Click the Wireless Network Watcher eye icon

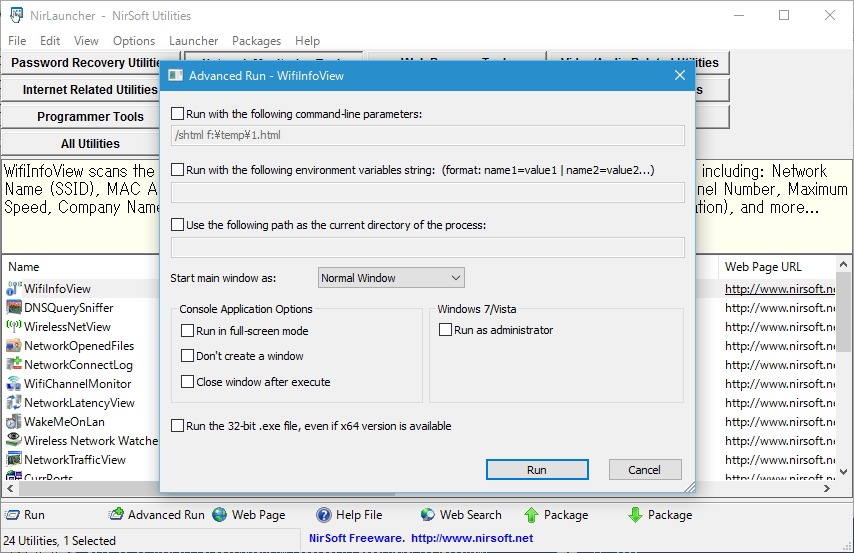14,440
